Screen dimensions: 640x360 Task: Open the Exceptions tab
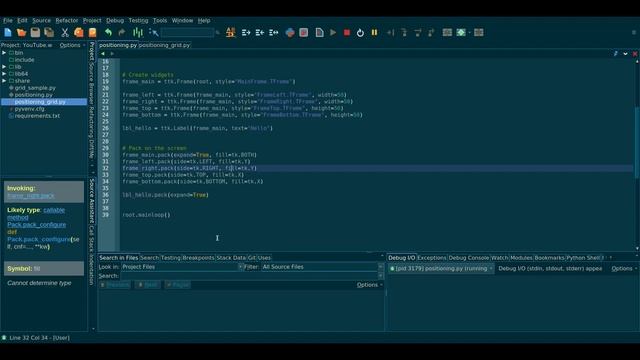point(432,258)
